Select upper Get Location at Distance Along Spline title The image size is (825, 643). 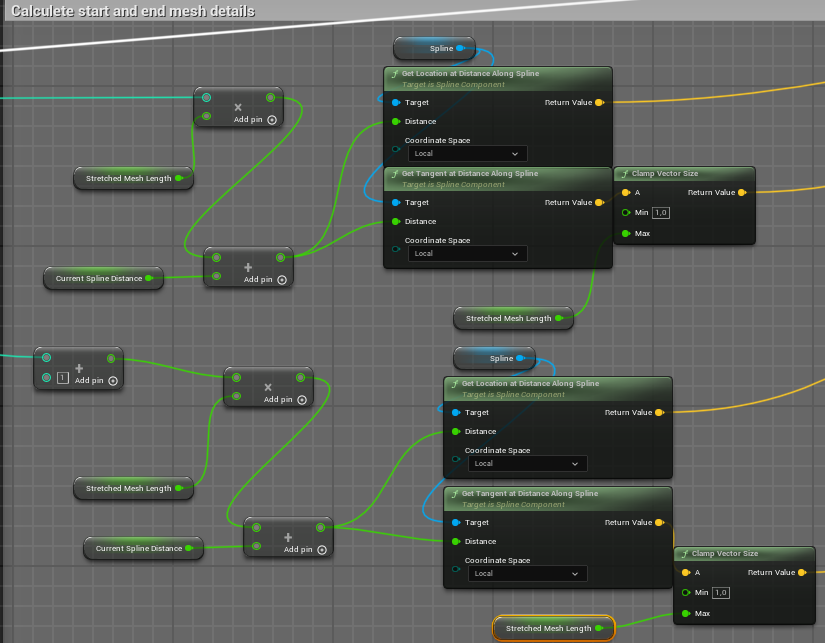click(470, 74)
